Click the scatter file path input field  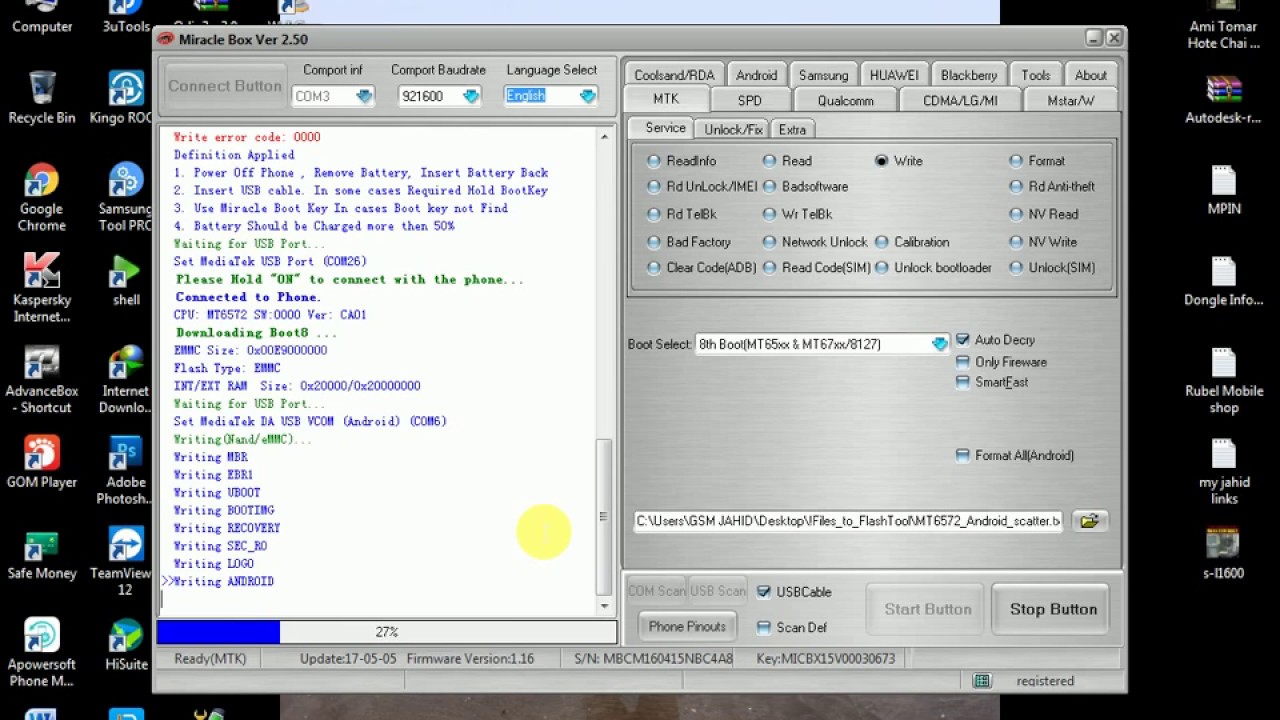click(x=849, y=521)
